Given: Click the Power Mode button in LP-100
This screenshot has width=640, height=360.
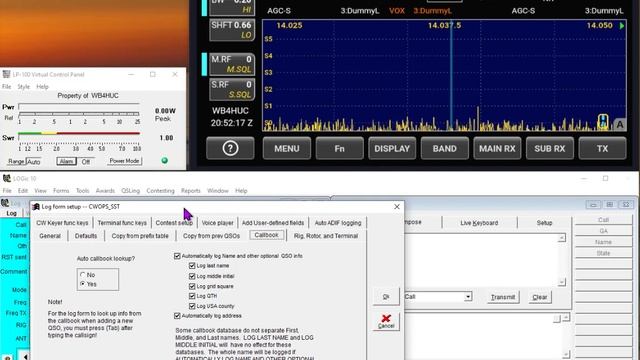Looking at the screenshot, I should coord(124,161).
